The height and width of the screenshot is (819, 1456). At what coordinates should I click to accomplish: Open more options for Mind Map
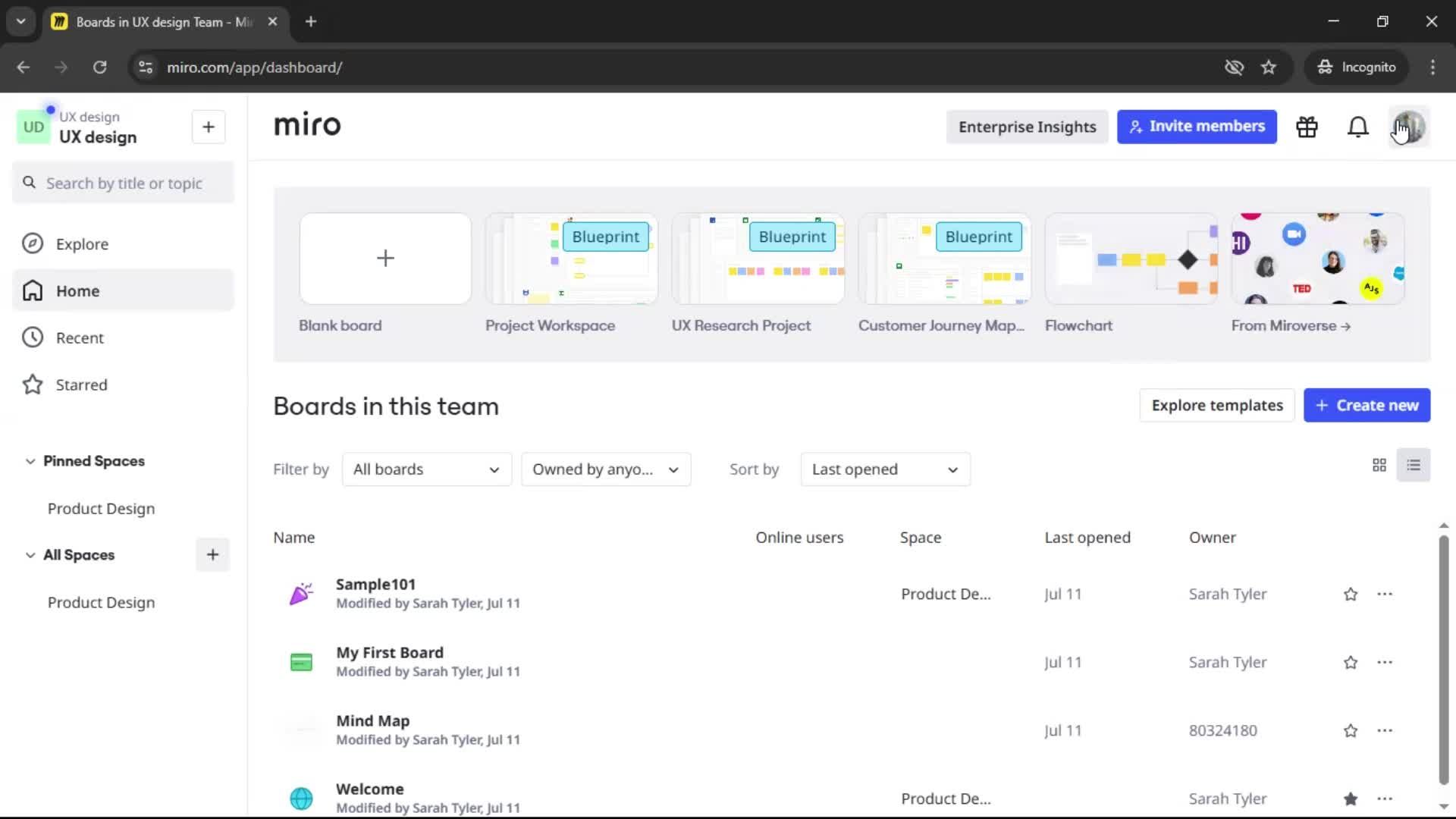pos(1385,730)
